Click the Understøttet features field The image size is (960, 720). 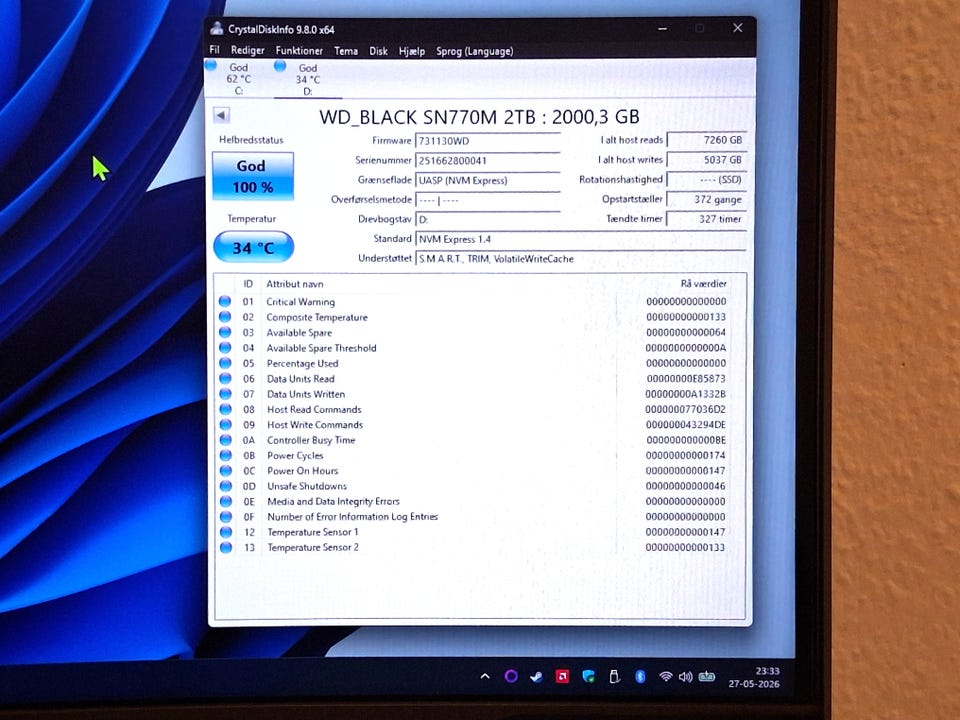[x=581, y=258]
